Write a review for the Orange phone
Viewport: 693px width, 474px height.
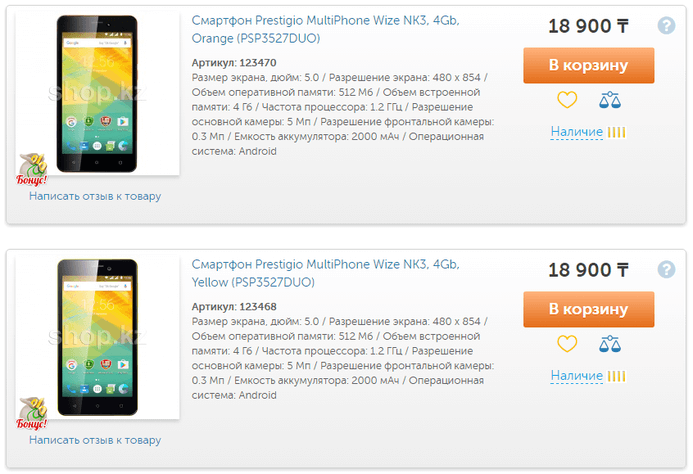click(95, 196)
